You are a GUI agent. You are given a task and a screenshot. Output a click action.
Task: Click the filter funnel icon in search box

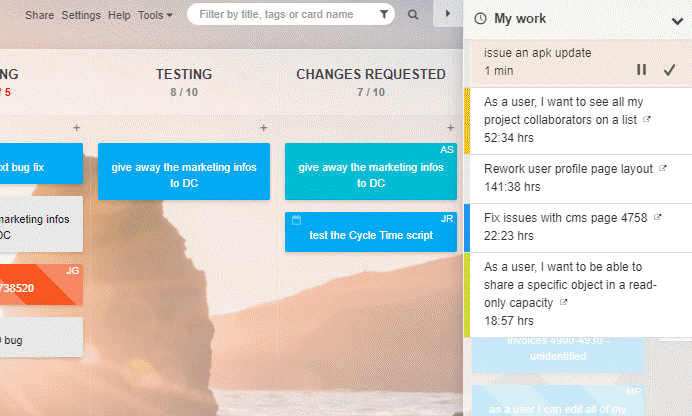coord(384,15)
